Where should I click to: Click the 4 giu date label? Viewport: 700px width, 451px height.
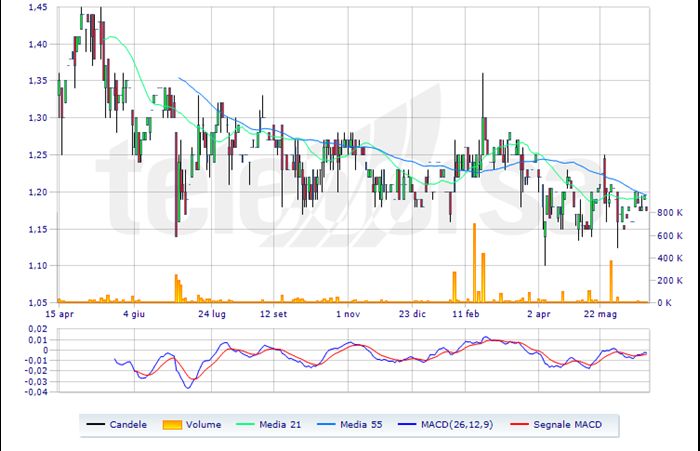(134, 314)
